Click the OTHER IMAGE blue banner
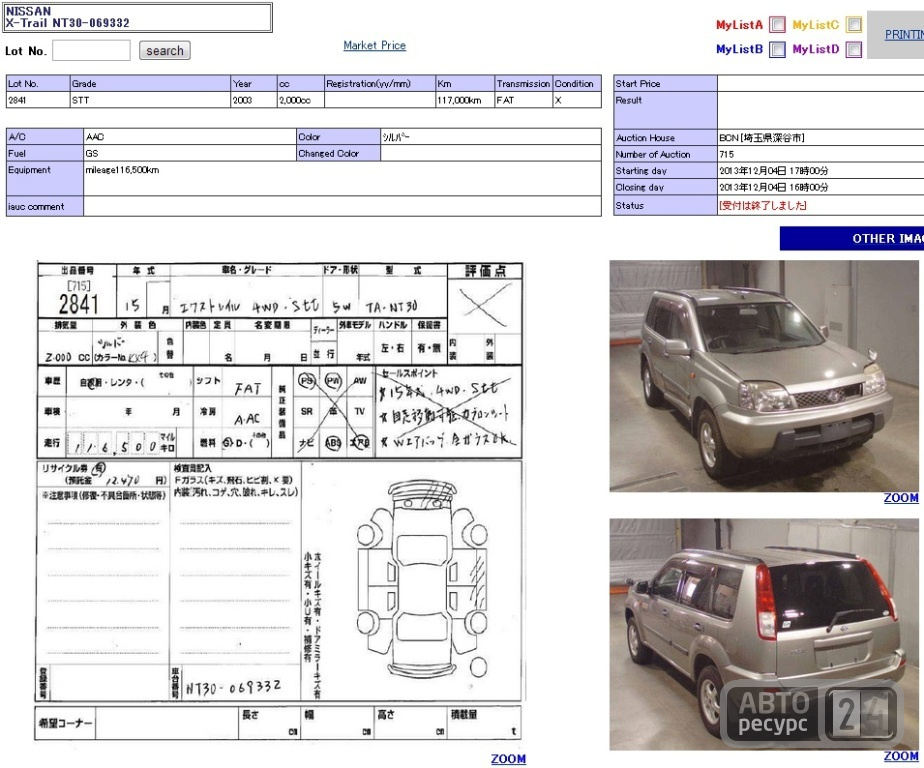 (852, 239)
